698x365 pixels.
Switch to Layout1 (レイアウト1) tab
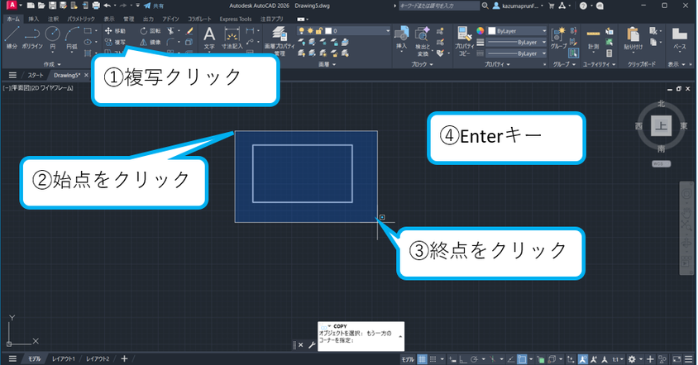(64, 359)
